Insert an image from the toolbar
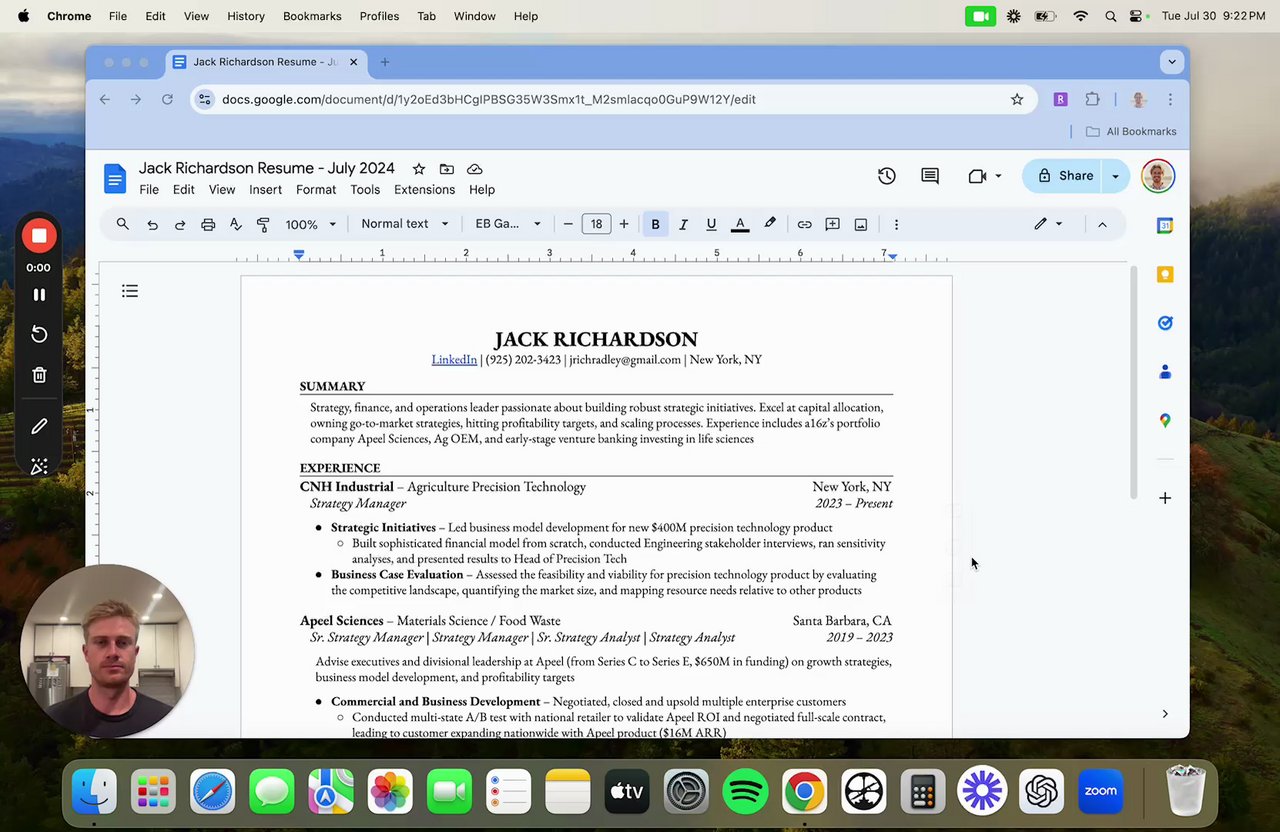Viewport: 1280px width, 832px height. [x=861, y=224]
